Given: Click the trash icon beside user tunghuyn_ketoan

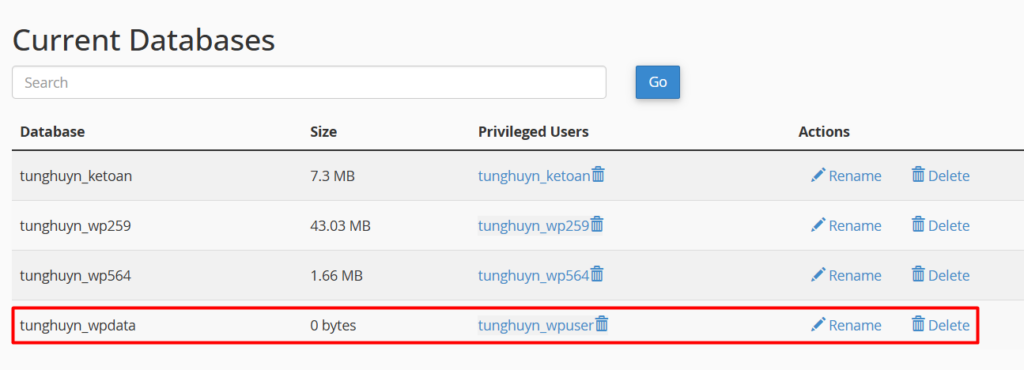Looking at the screenshot, I should 598,175.
